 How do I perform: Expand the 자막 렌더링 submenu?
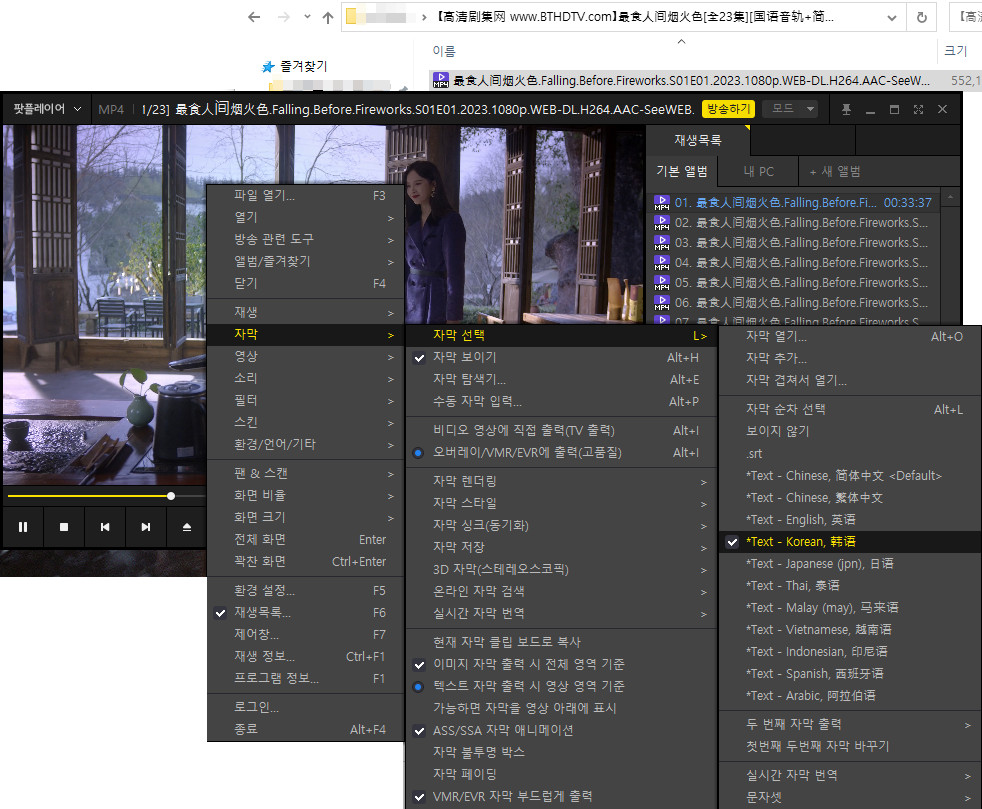(561, 482)
